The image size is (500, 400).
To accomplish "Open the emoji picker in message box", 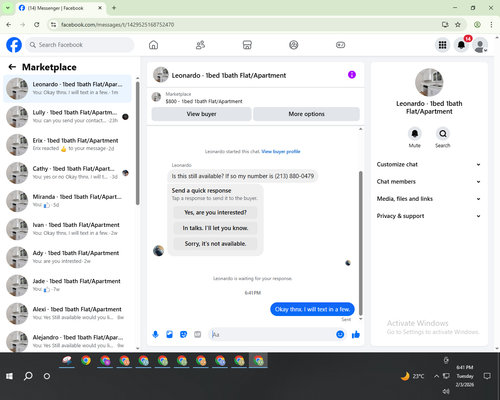I will point(340,334).
